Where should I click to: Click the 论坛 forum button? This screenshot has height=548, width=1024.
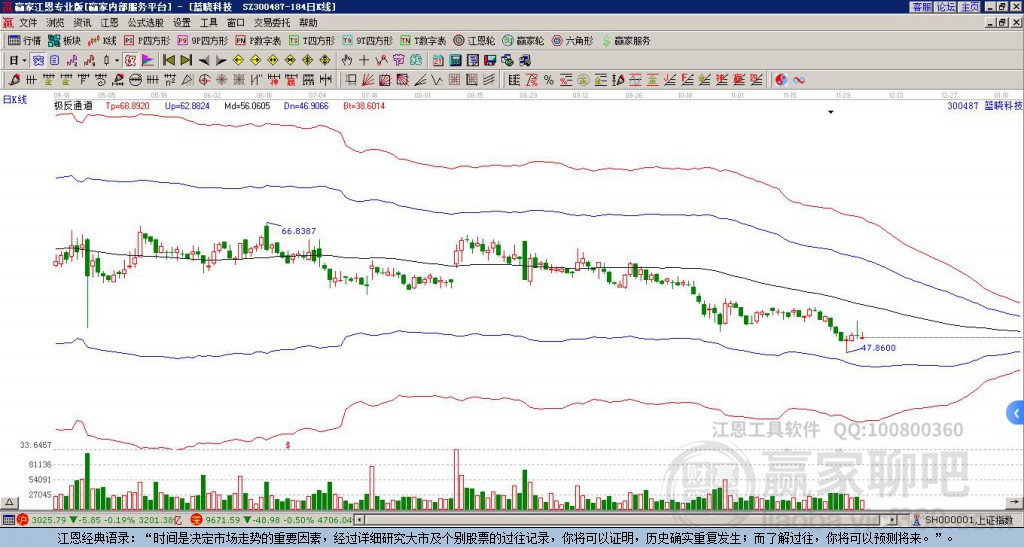click(x=946, y=7)
